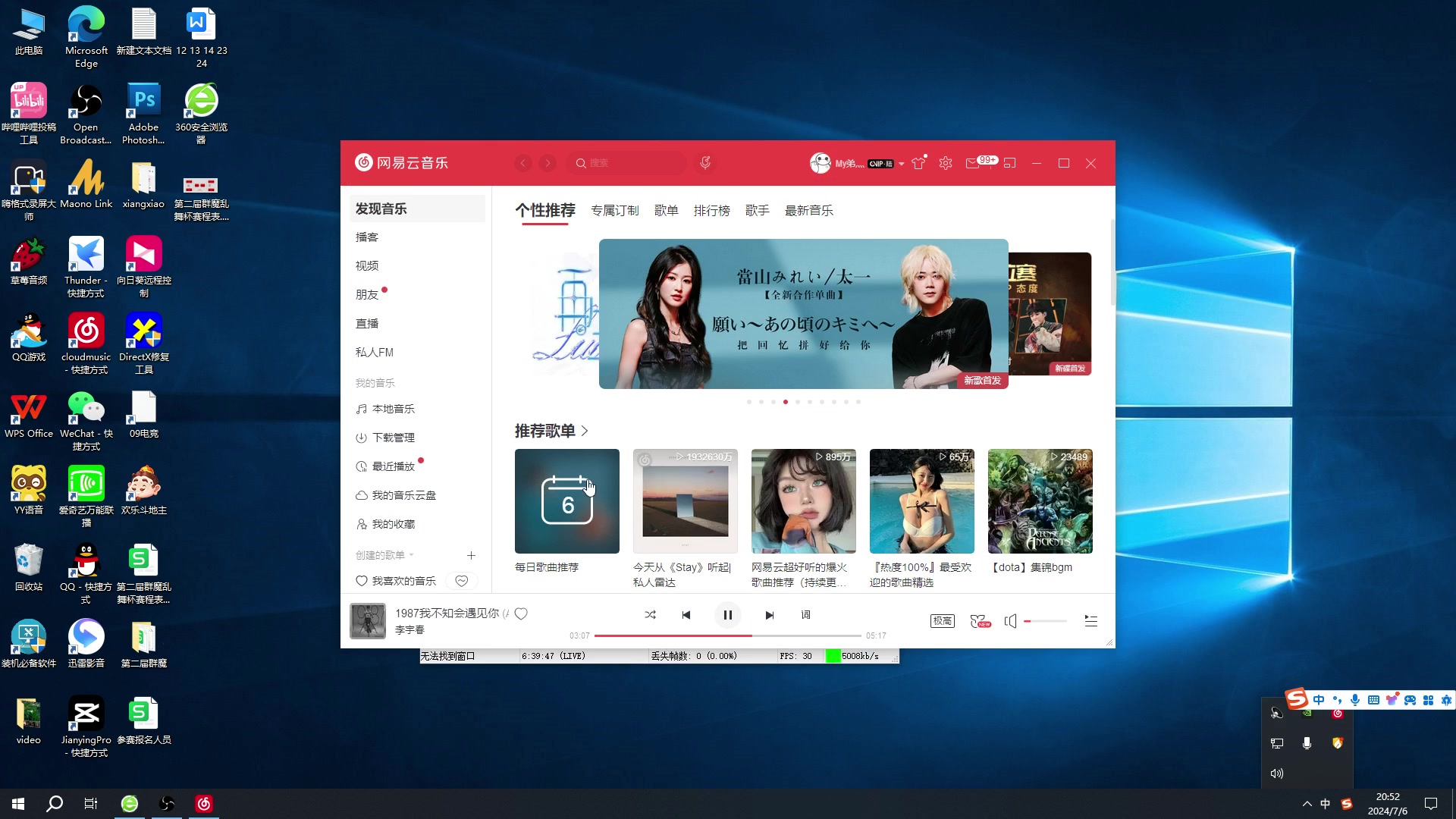Viewport: 1456px width, 819px height.
Task: Click the search input field
Action: click(627, 163)
